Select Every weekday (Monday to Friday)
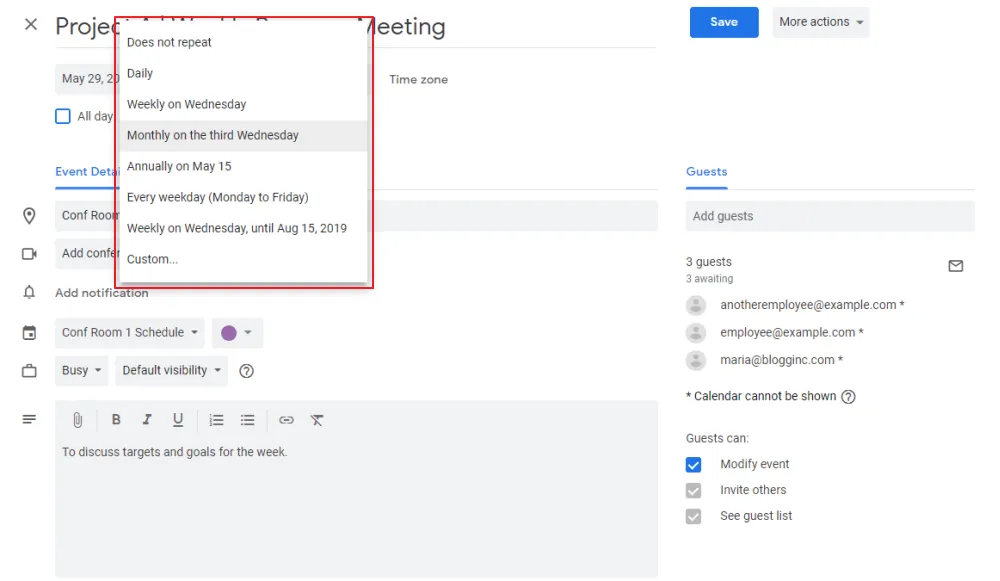The width and height of the screenshot is (1000, 581). coord(243,197)
